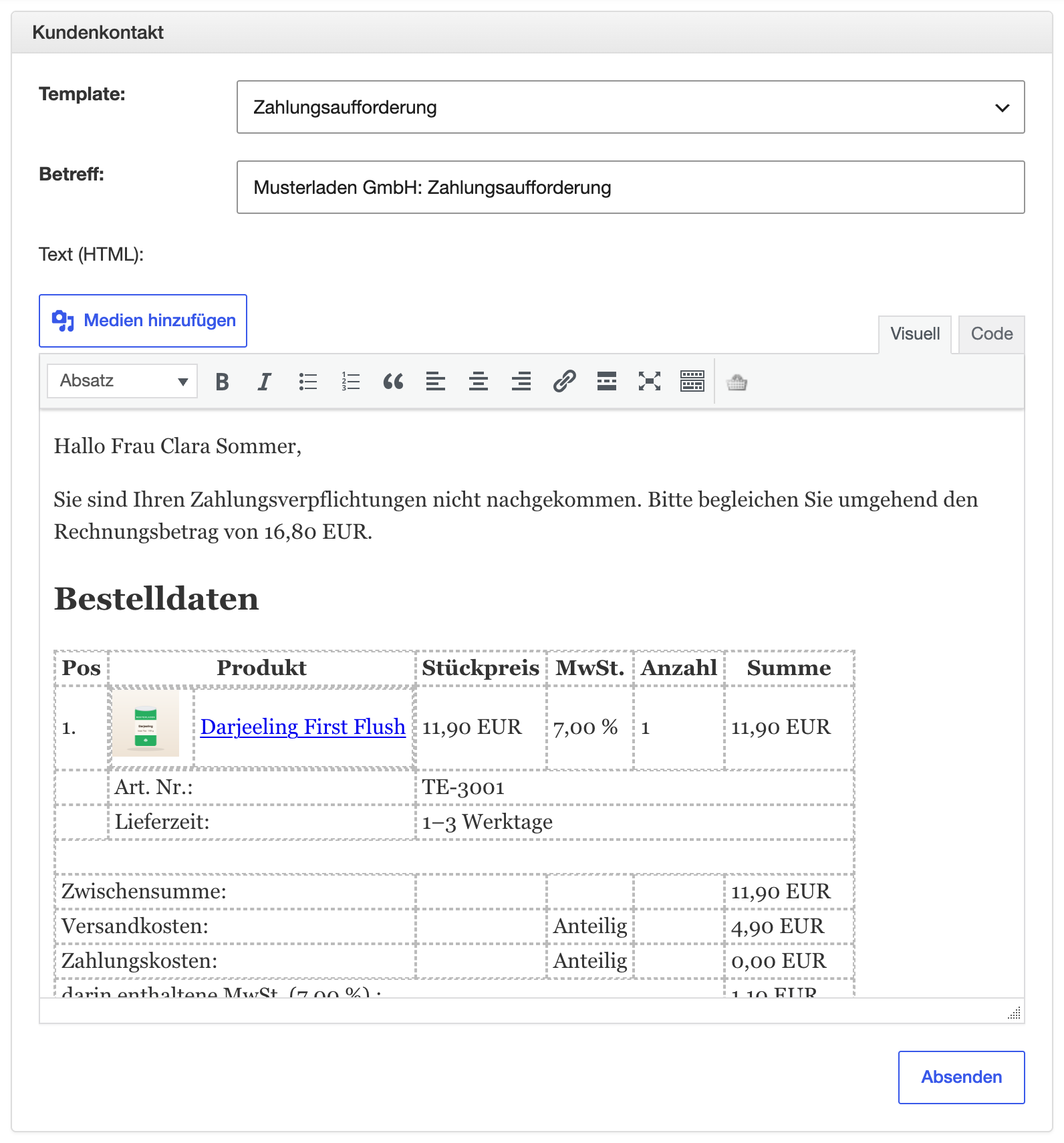
Task: Click the Medien hinzufügen button
Action: coord(143,321)
